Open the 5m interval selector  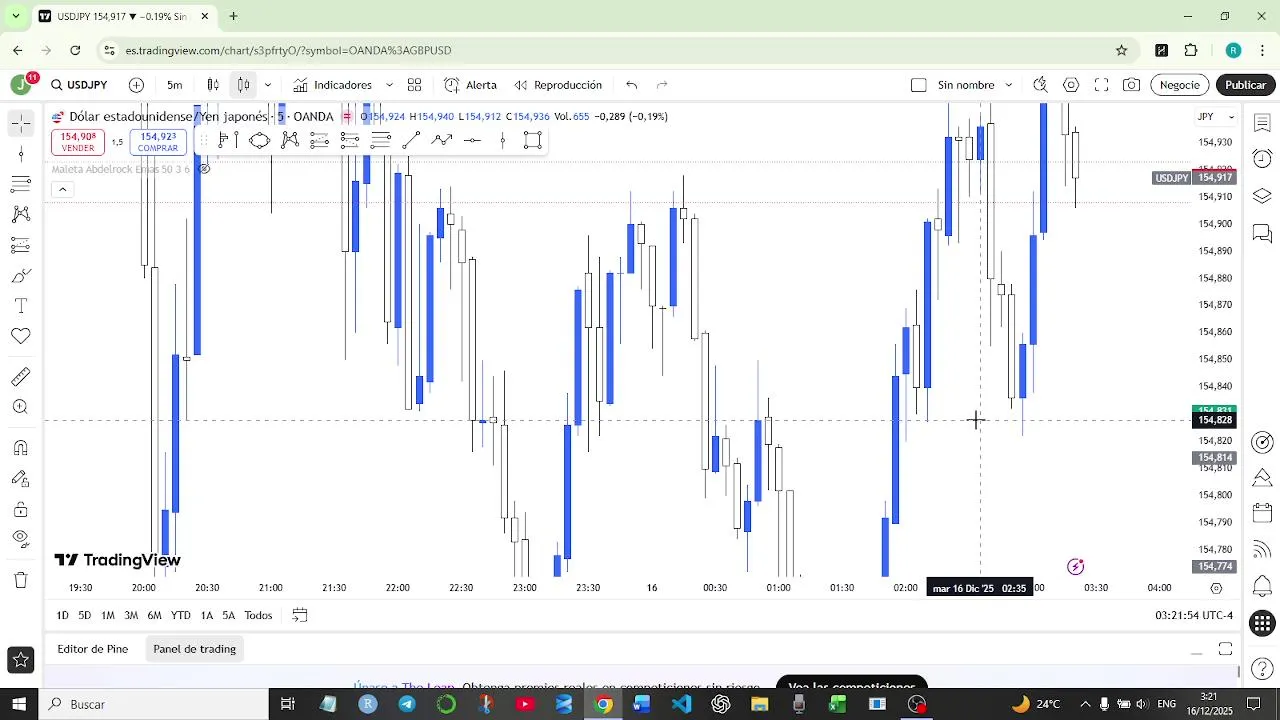click(x=175, y=85)
